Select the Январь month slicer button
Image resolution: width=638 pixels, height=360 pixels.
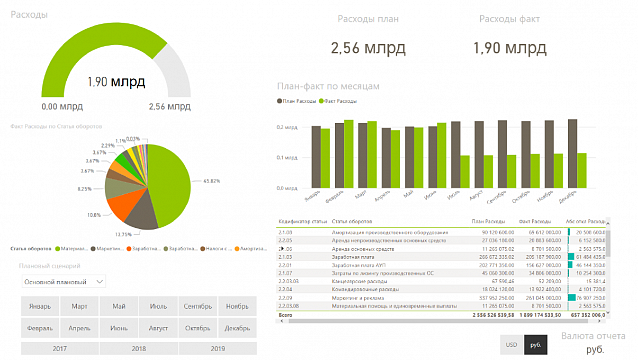pos(40,306)
